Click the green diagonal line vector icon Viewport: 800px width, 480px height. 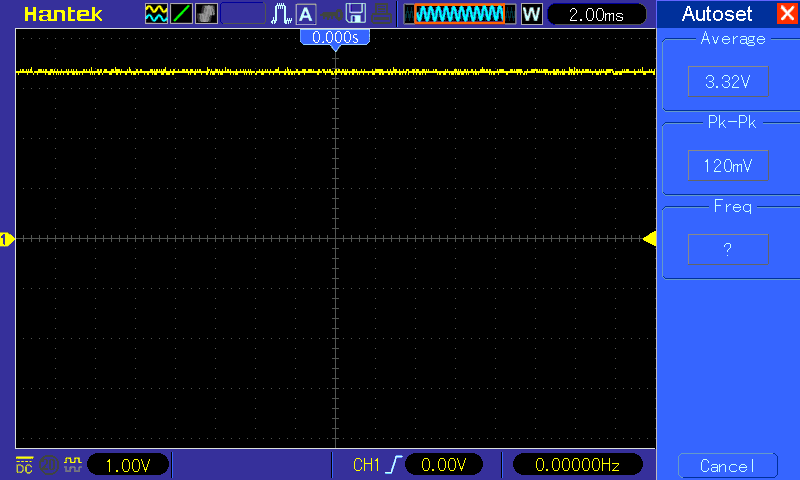pyautogui.click(x=181, y=14)
